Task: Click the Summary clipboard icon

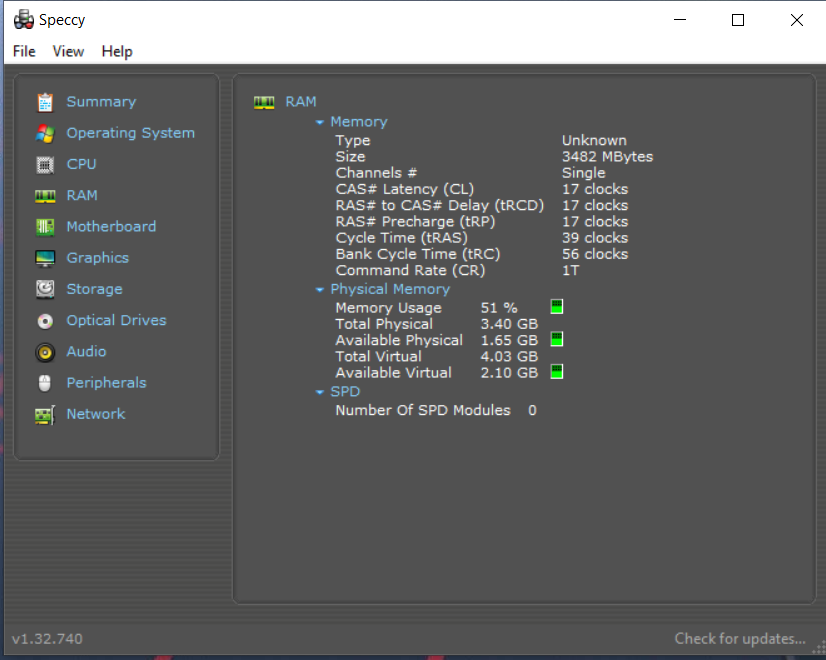Action: click(45, 102)
